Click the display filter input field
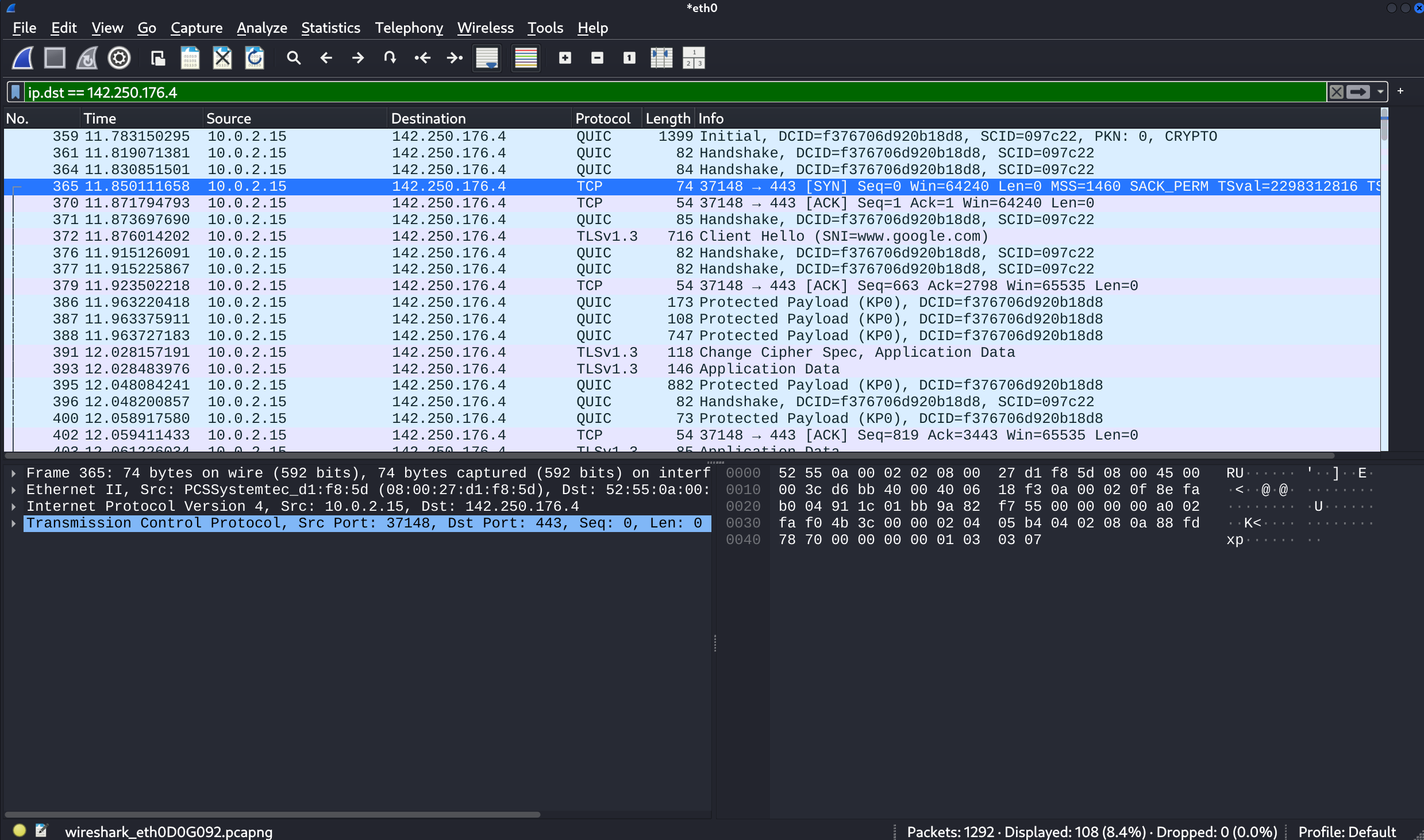Screen dimensions: 1424x840 coord(675,92)
